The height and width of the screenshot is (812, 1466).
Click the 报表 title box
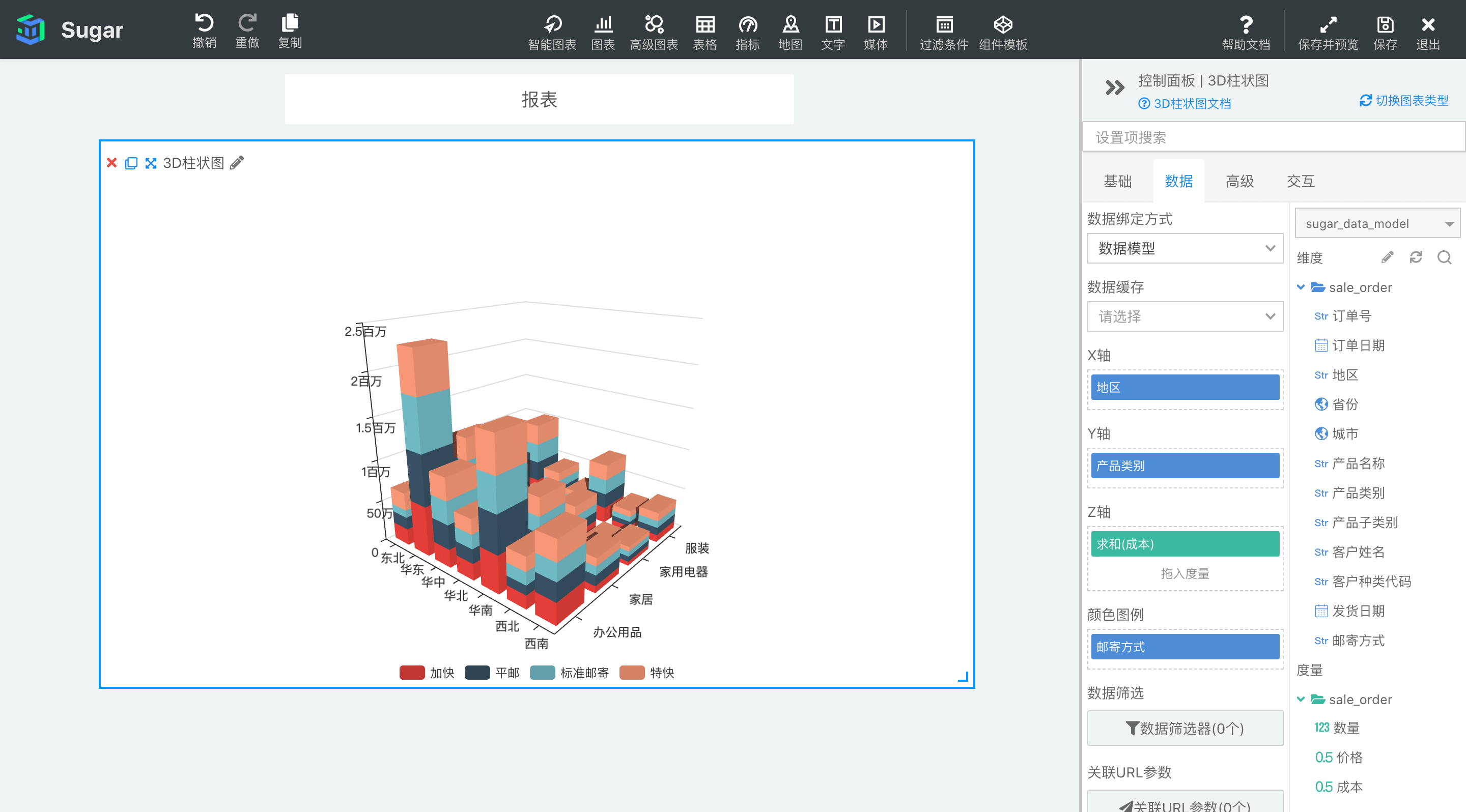click(539, 100)
